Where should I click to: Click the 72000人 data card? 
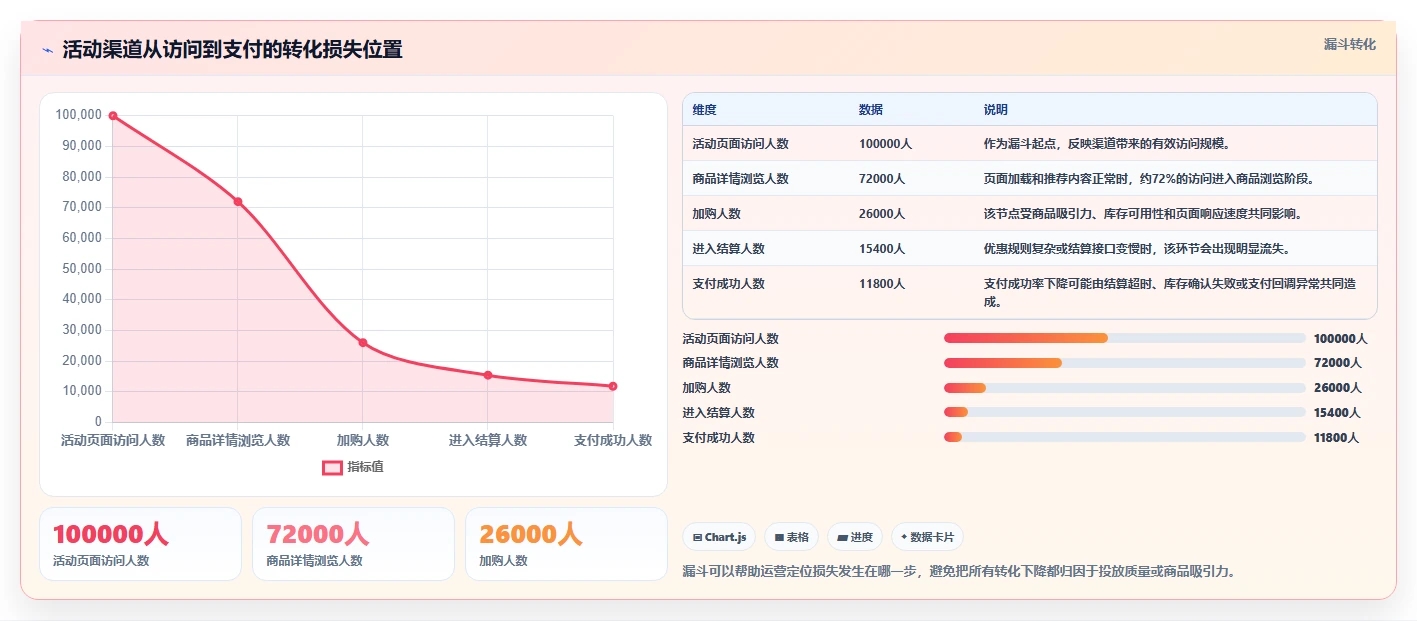pos(353,544)
